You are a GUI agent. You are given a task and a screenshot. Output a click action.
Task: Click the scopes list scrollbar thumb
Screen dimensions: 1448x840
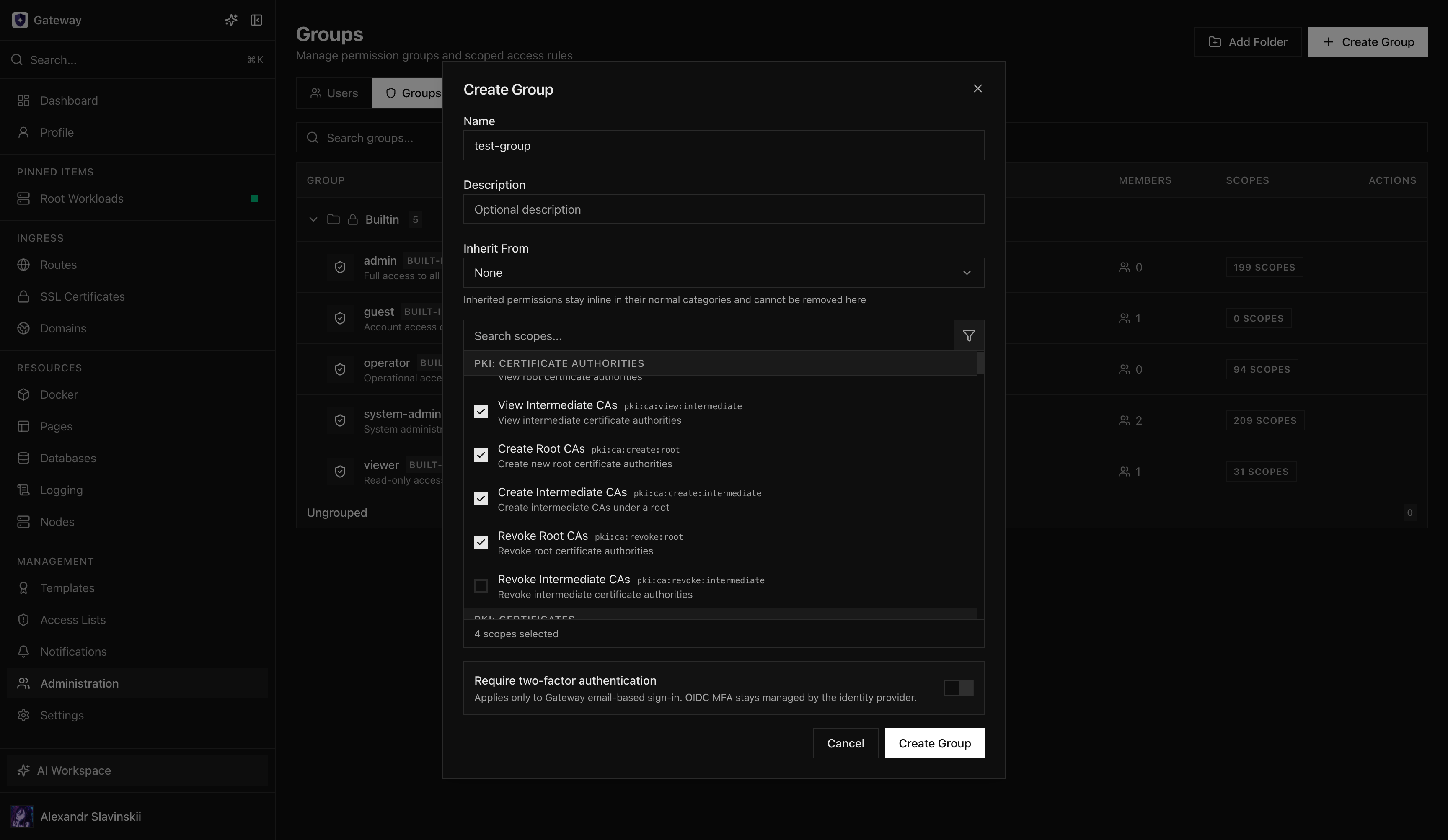(x=980, y=362)
